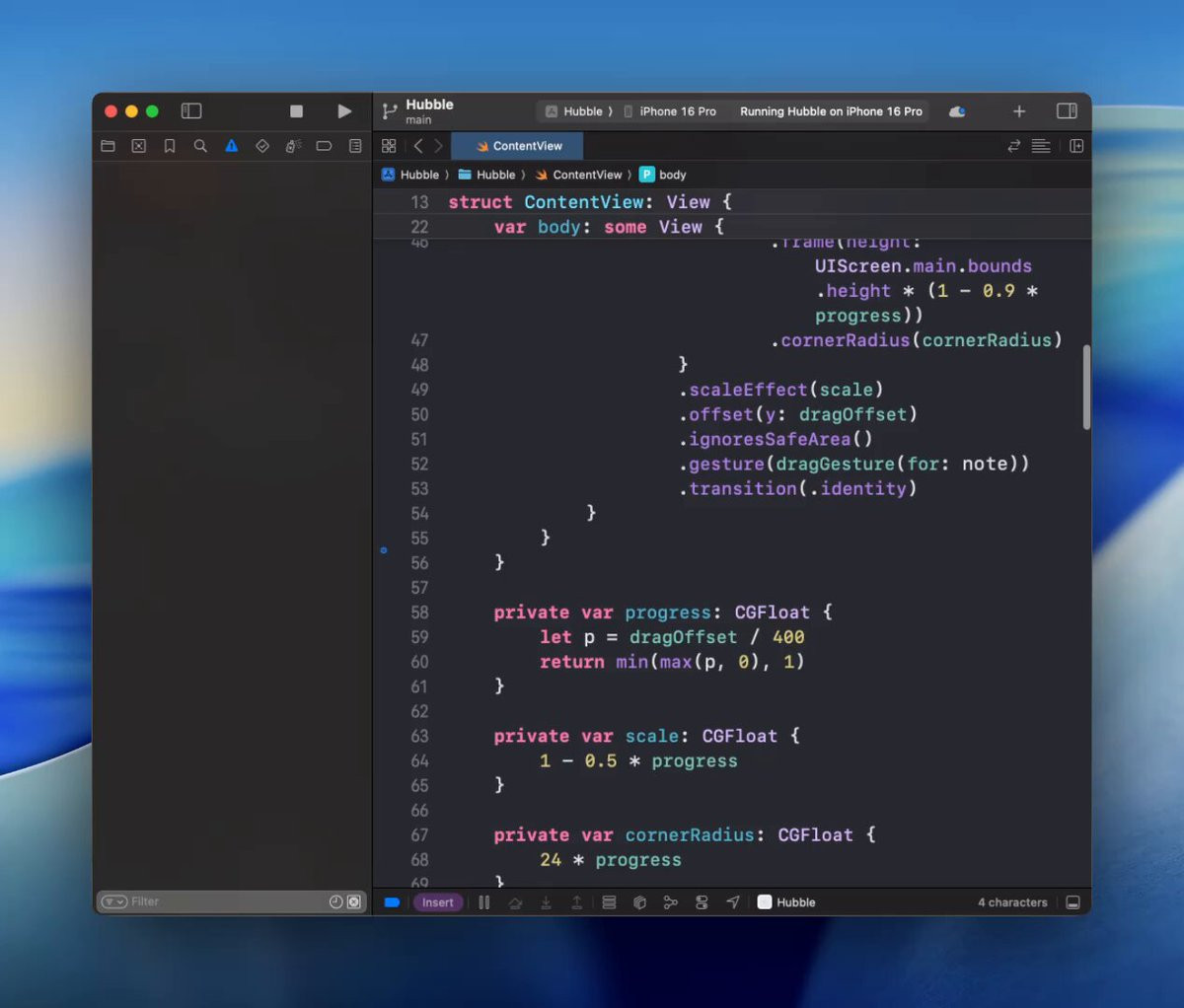Toggle the debug area panel
Image resolution: width=1184 pixels, height=1008 pixels.
click(x=1073, y=902)
